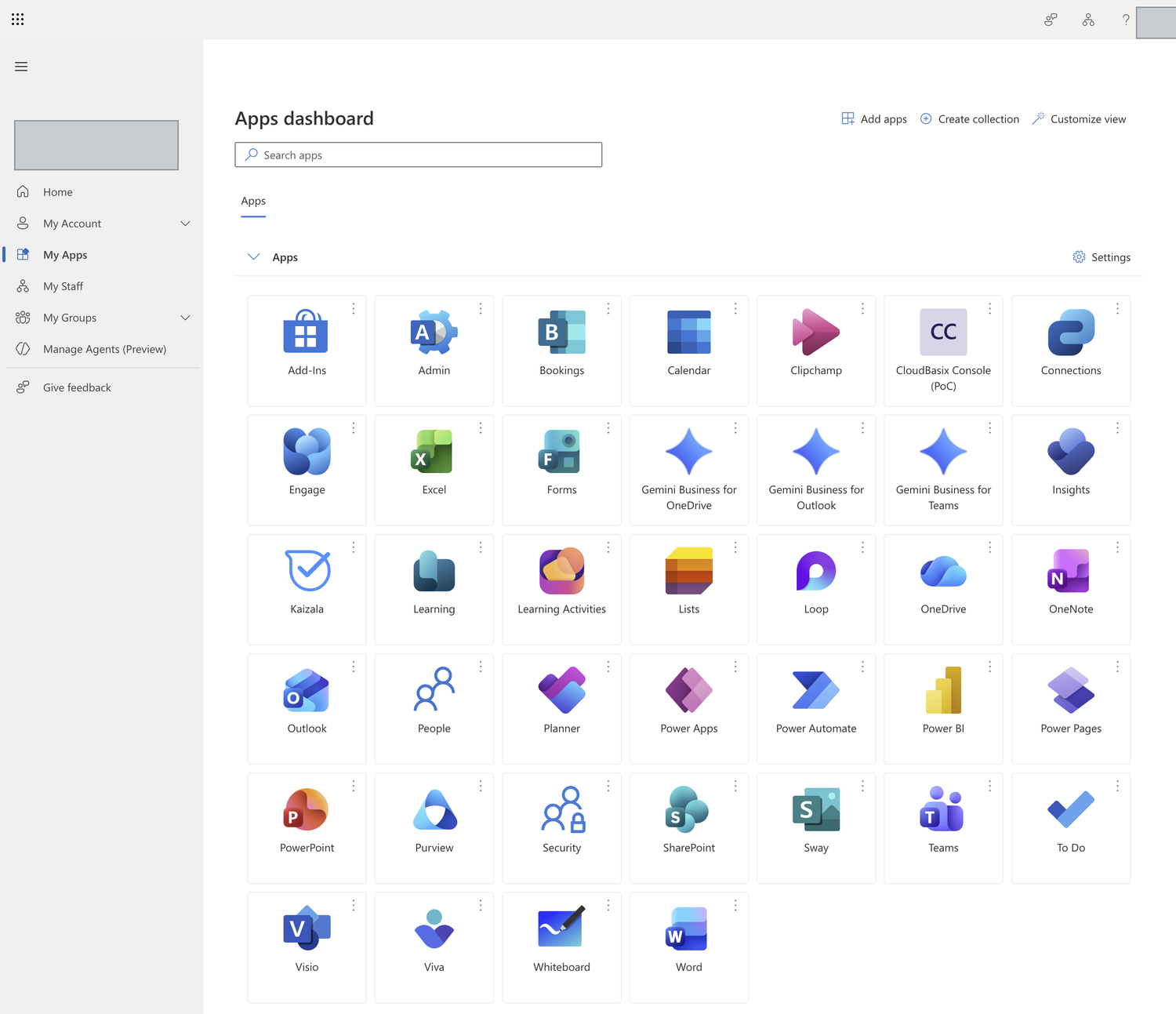Viewport: 1176px width, 1014px height.
Task: Open My Staff in sidebar
Action: (x=103, y=286)
